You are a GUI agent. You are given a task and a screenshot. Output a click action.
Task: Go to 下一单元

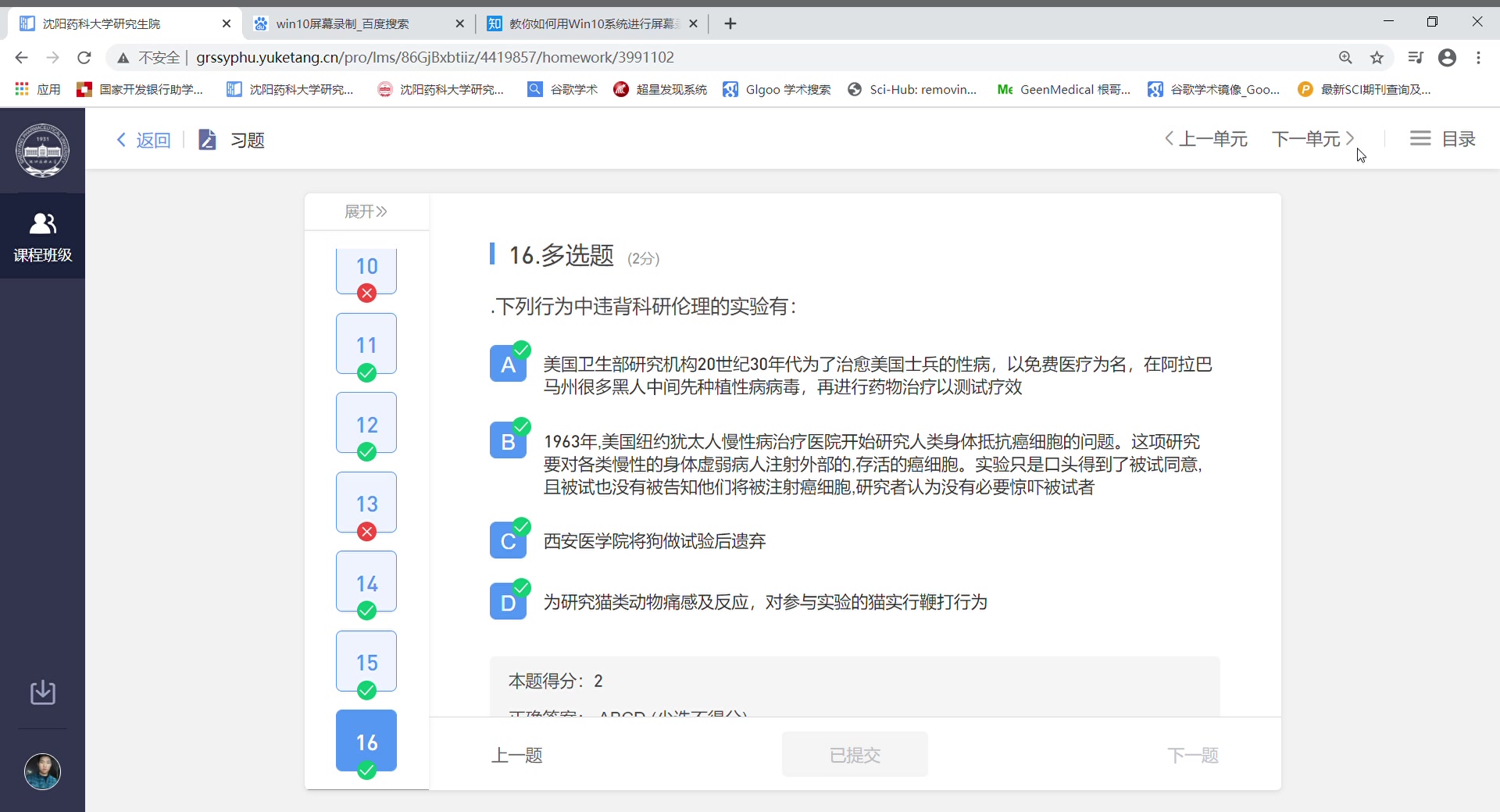[1312, 139]
